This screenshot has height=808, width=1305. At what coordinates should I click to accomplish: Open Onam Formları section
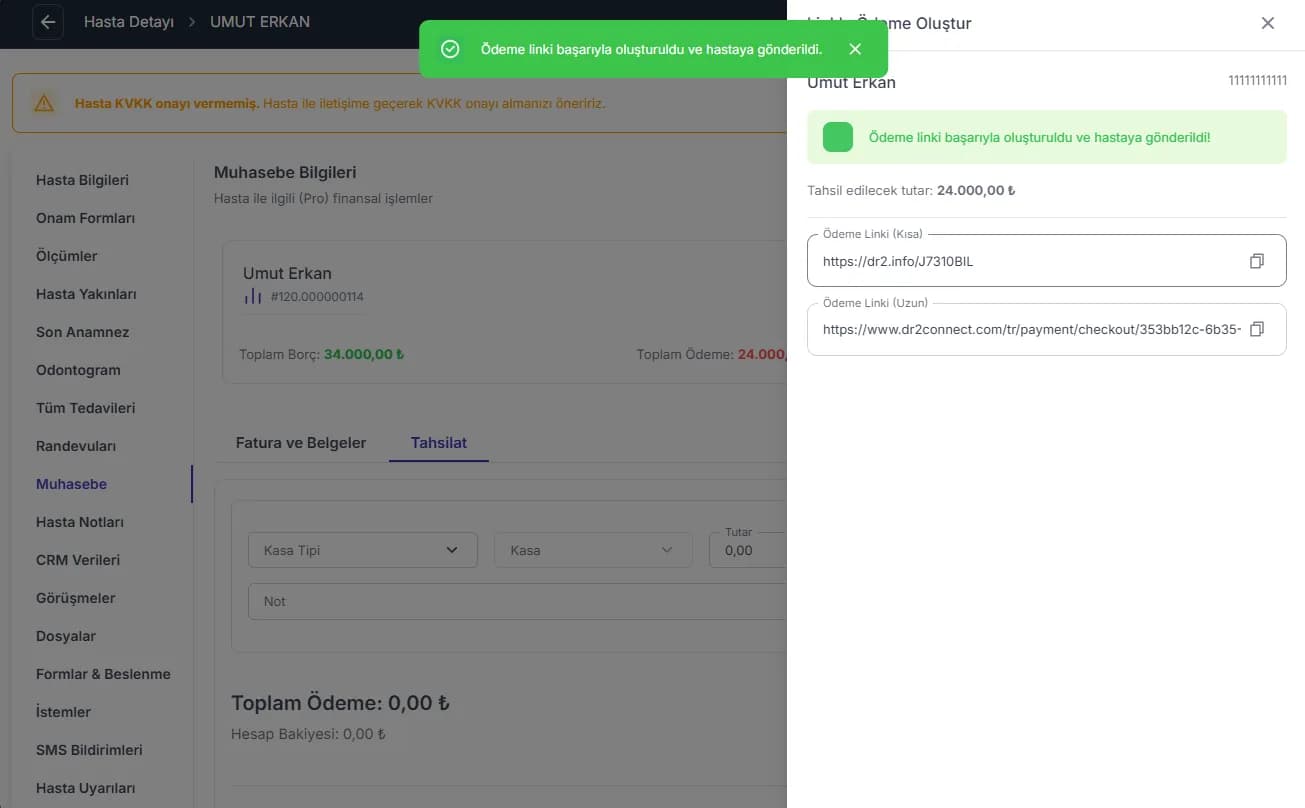[x=86, y=218]
